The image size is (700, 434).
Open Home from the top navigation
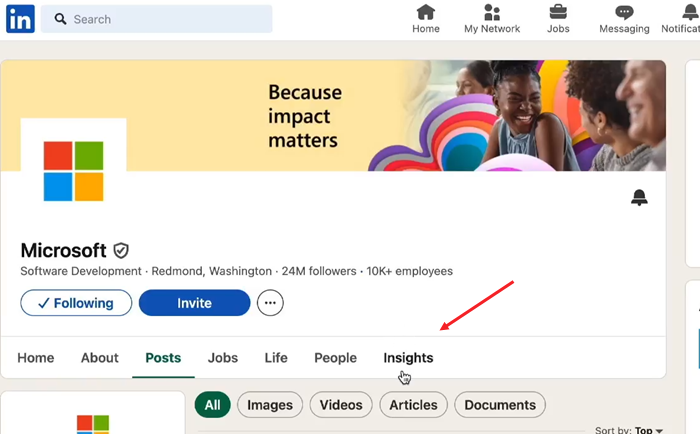[425, 19]
